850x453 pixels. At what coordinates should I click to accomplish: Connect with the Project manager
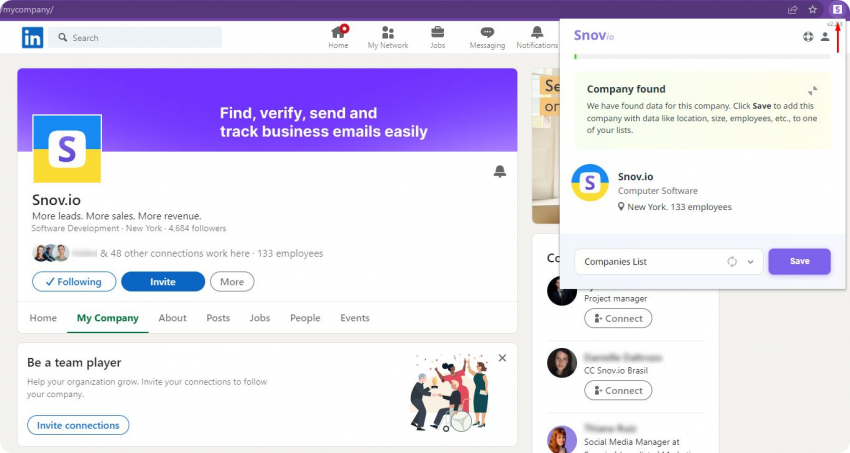coord(618,319)
